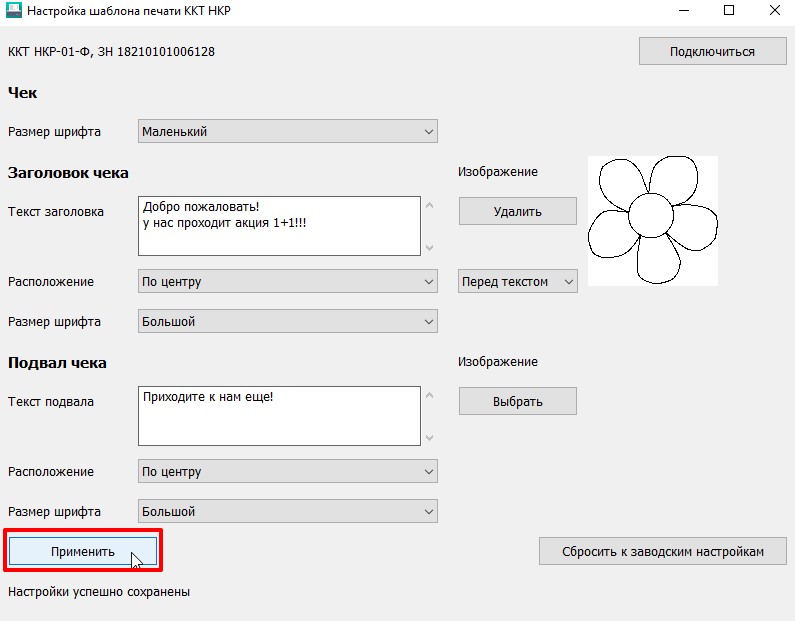
Task: Click header text scroll down arrow
Action: pos(429,247)
